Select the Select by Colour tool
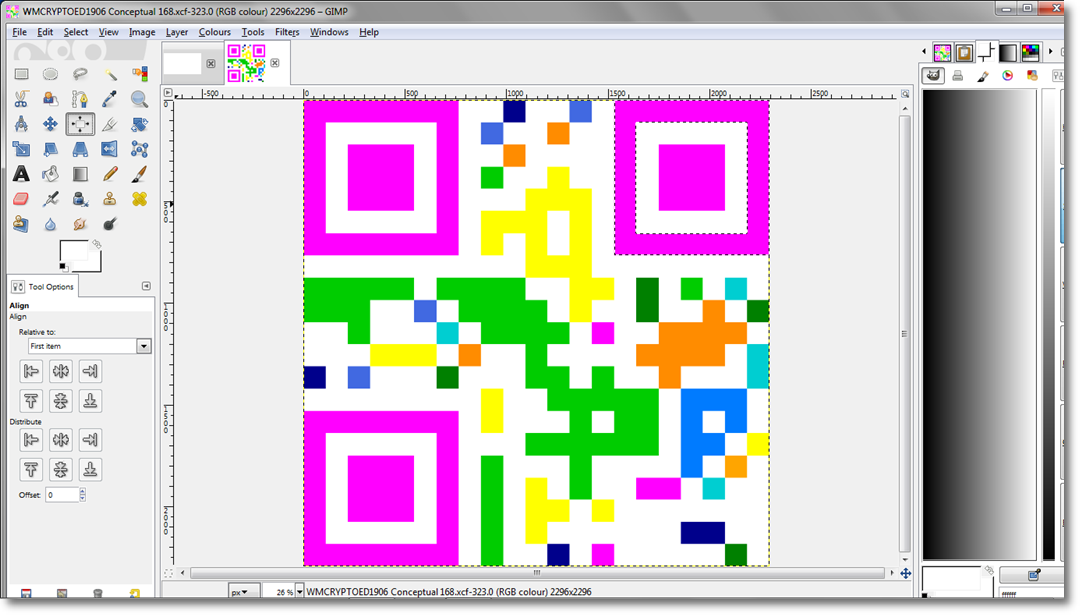 click(139, 74)
